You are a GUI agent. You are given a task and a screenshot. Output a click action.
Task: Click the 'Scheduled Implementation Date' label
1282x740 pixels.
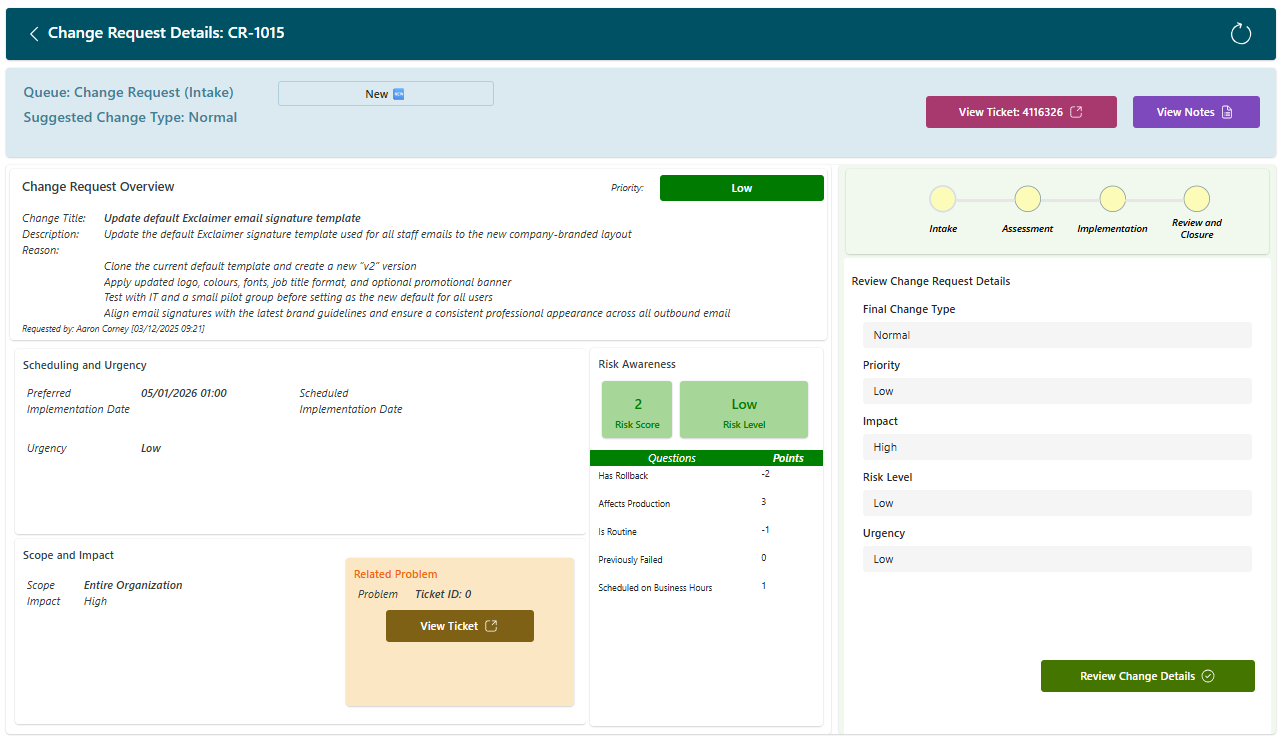pyautogui.click(x=351, y=401)
